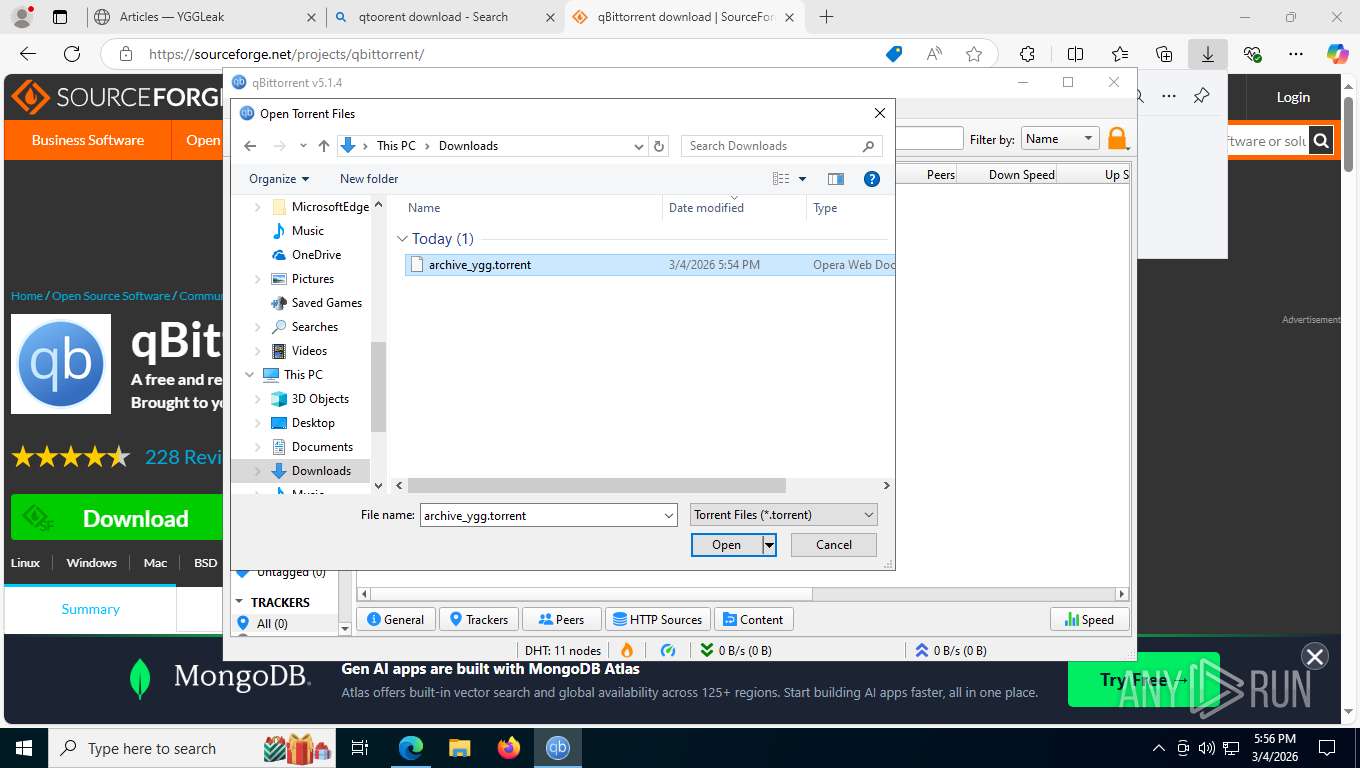The width and height of the screenshot is (1360, 768).
Task: Open the view options dropdown arrow
Action: [802, 179]
